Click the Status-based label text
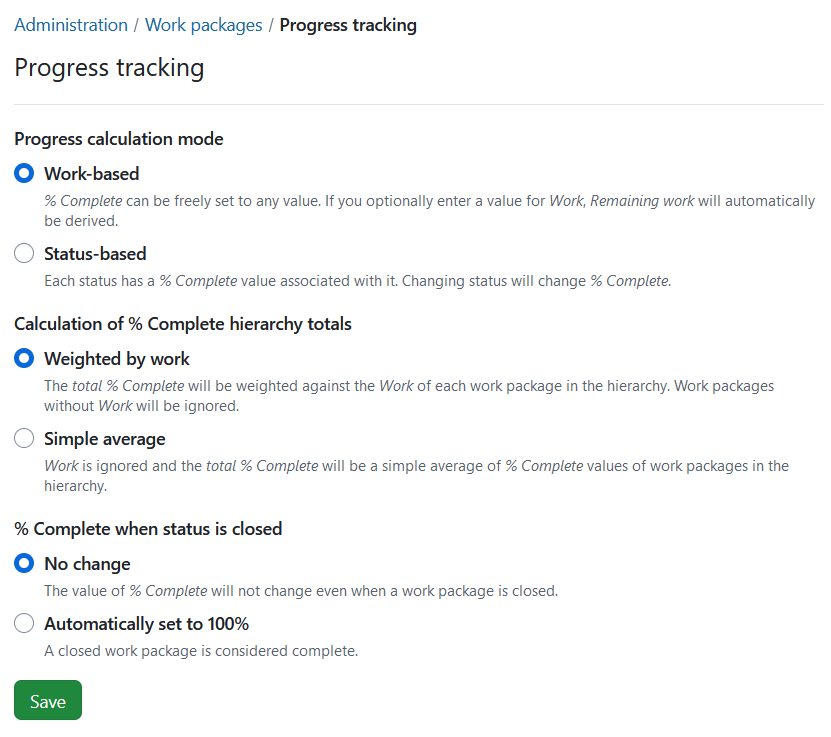The image size is (831, 737). pos(95,253)
